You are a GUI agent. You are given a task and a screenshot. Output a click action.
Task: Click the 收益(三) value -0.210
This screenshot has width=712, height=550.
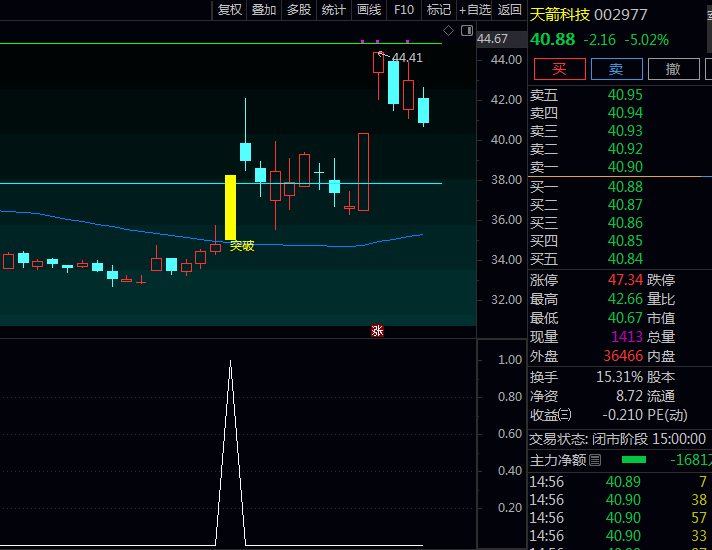(x=623, y=415)
